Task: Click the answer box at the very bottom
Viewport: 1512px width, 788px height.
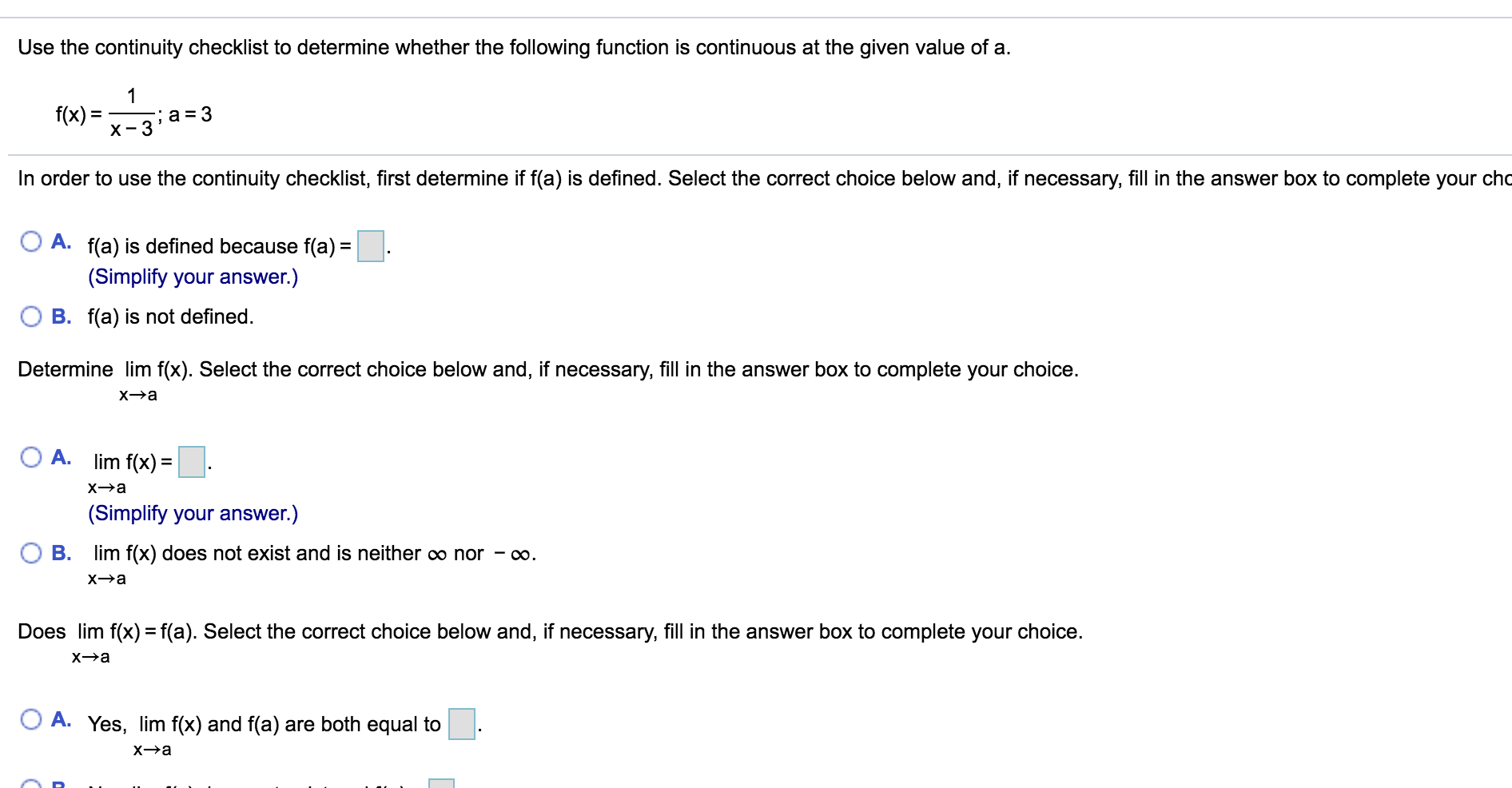Action: (x=440, y=783)
